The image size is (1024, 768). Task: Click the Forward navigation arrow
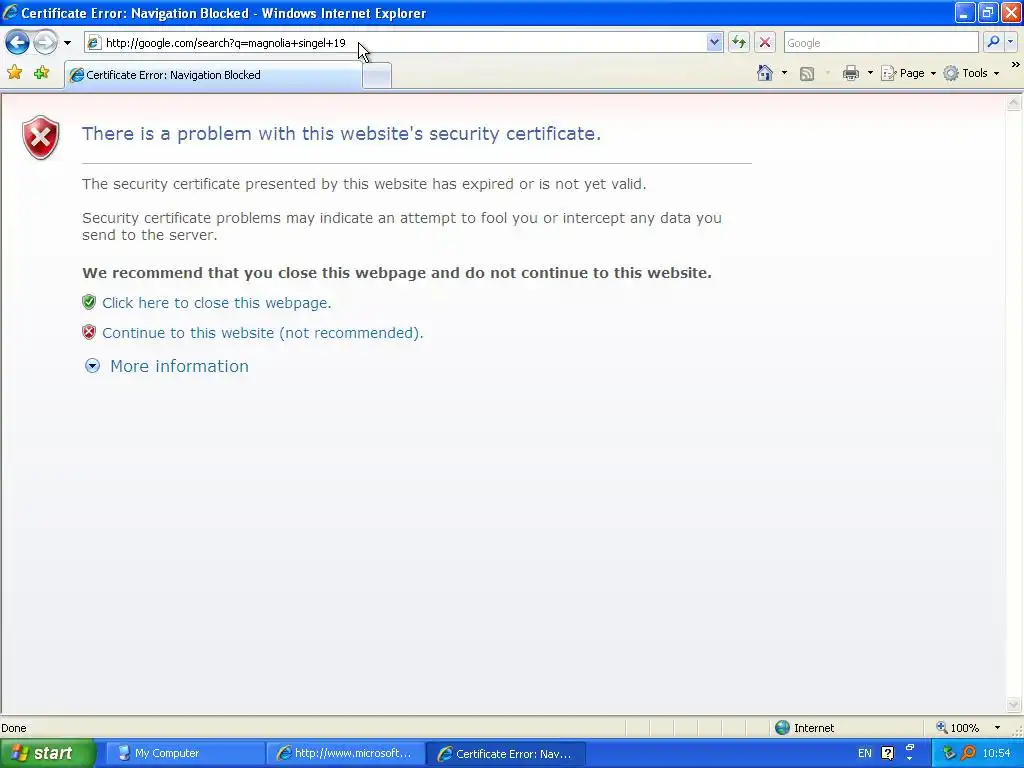(x=45, y=43)
